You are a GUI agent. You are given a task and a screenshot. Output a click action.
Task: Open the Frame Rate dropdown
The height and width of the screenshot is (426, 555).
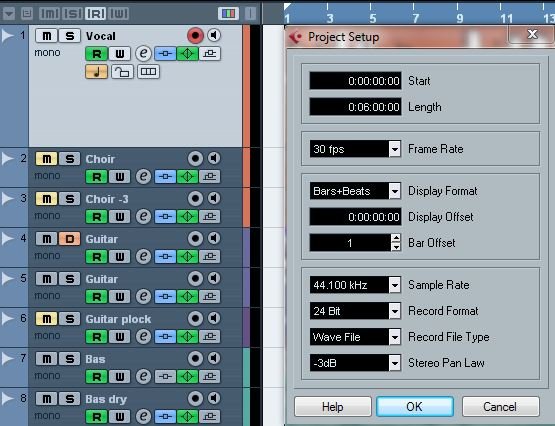(x=395, y=149)
